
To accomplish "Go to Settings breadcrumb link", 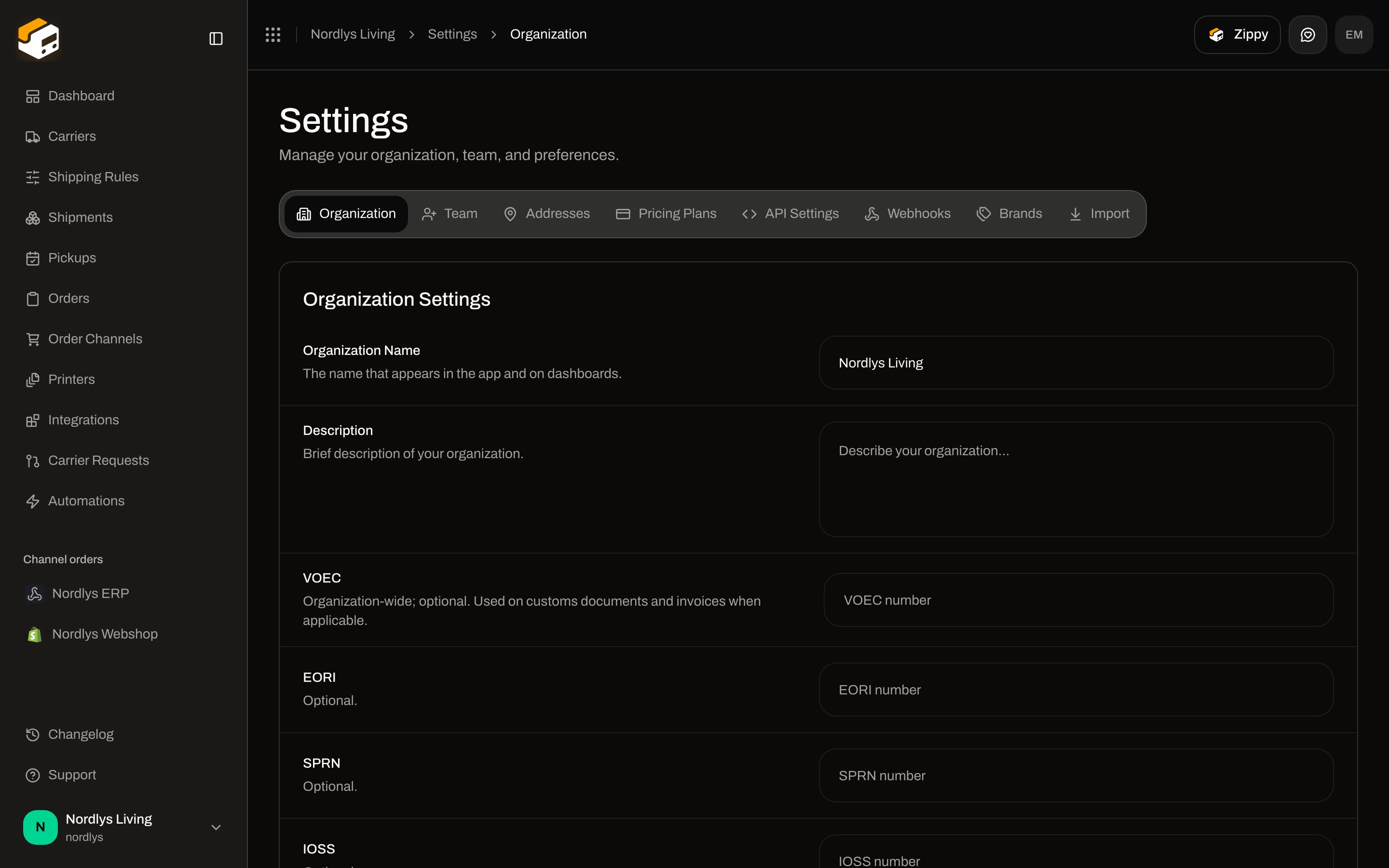I will click(452, 34).
